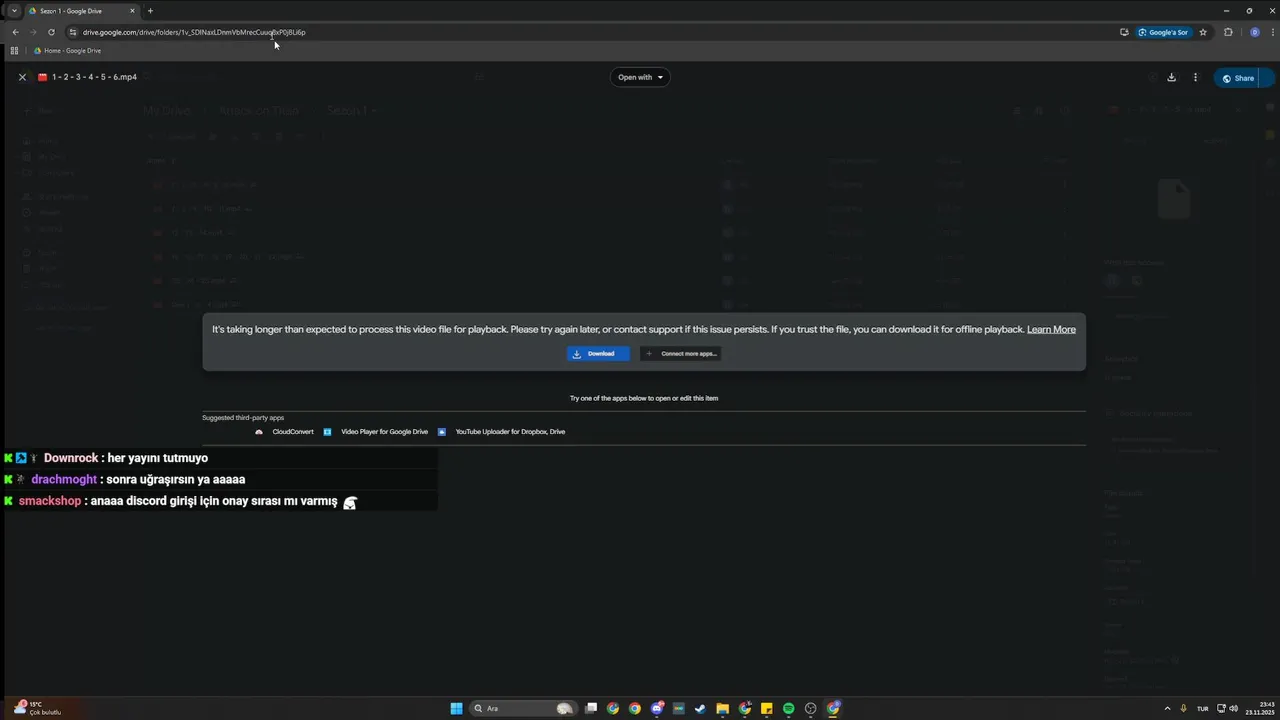The width and height of the screenshot is (1280, 720).
Task: Click the Share button
Action: pos(1238,78)
